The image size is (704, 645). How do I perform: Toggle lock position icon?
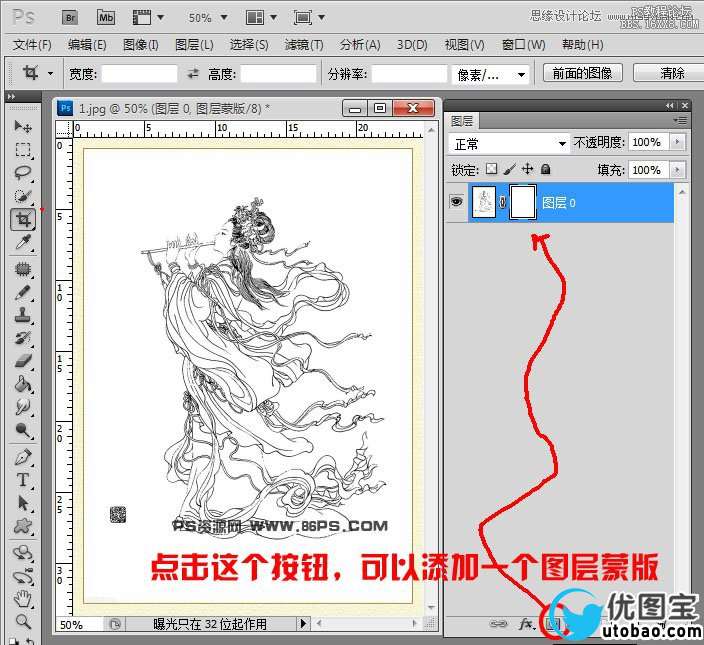tap(528, 169)
